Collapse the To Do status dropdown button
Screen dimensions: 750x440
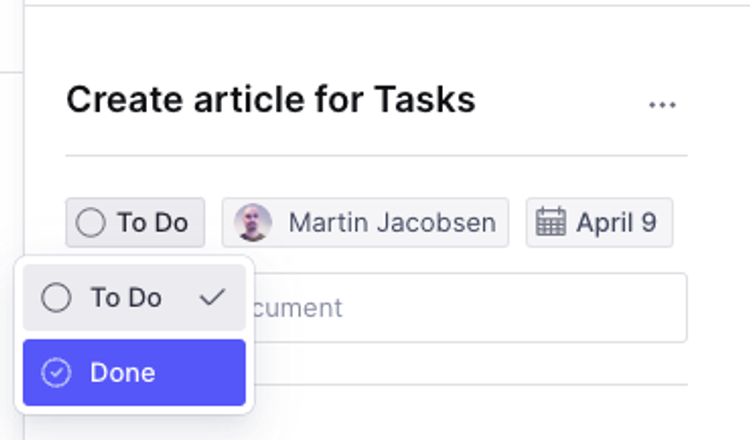point(135,222)
